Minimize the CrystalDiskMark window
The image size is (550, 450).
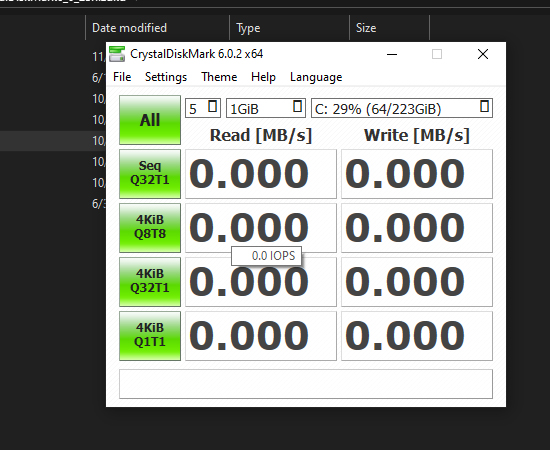(x=392, y=54)
